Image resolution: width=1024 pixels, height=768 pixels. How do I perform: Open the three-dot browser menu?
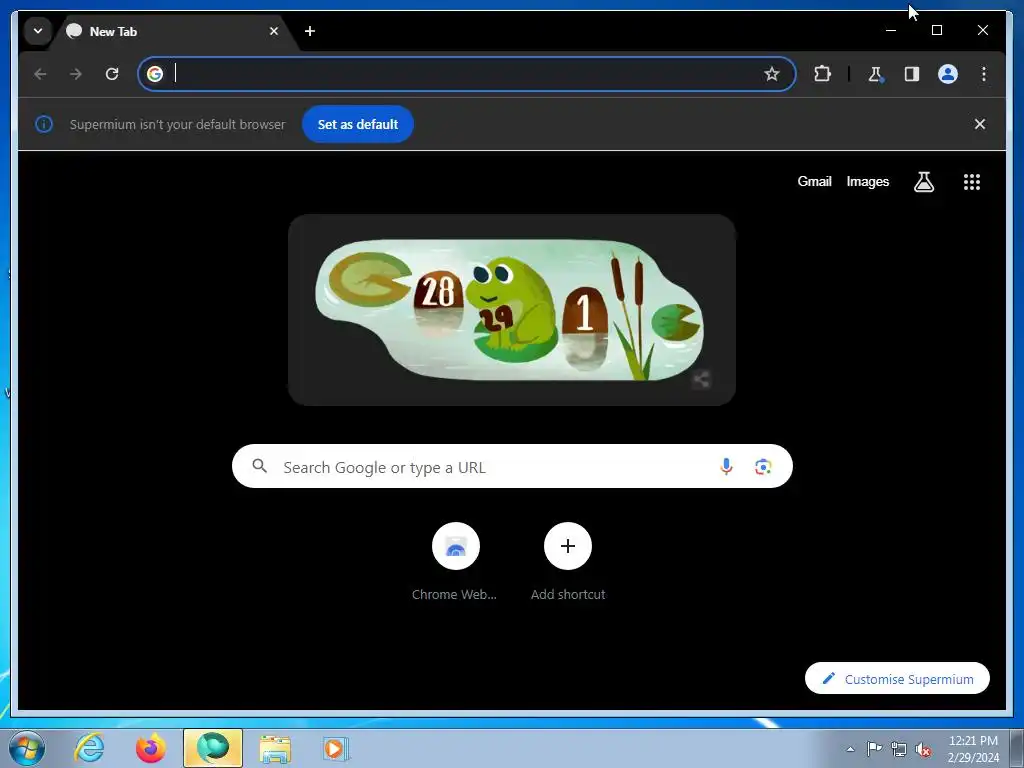(x=984, y=74)
